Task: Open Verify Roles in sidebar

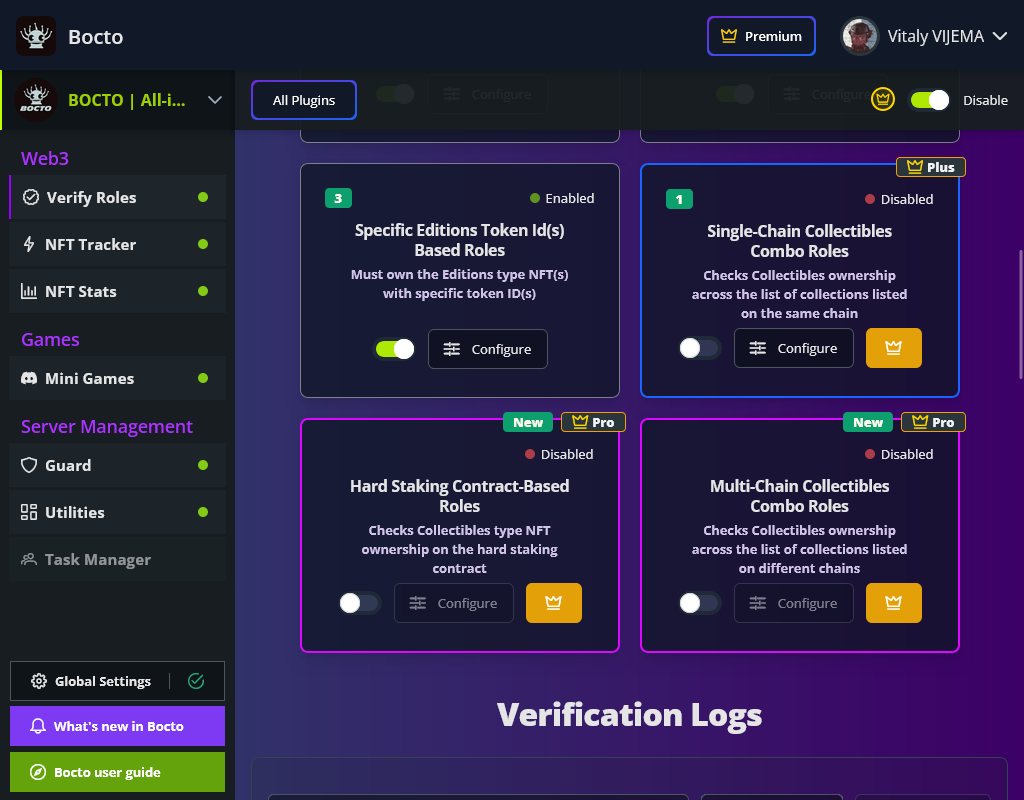Action: tap(118, 197)
